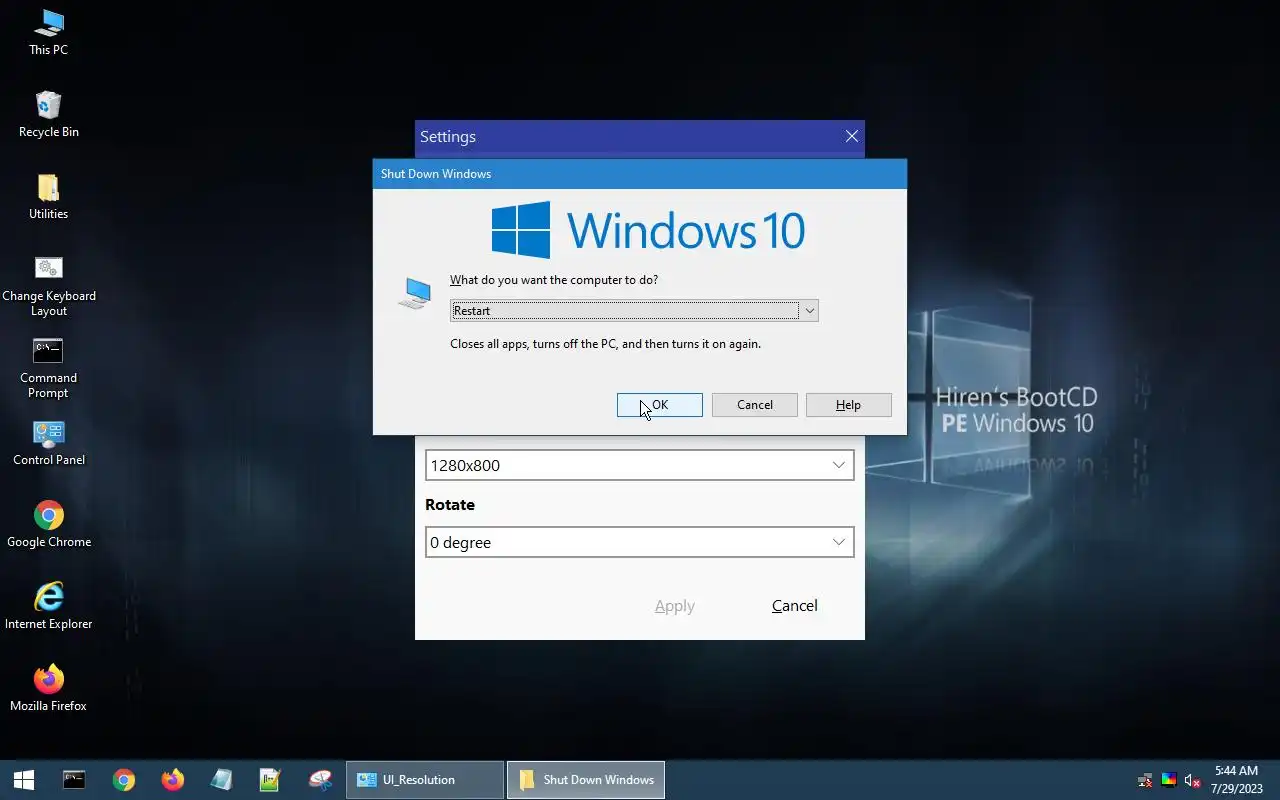Click the colorful display tray icon
Image resolution: width=1280 pixels, height=800 pixels.
click(x=1168, y=780)
